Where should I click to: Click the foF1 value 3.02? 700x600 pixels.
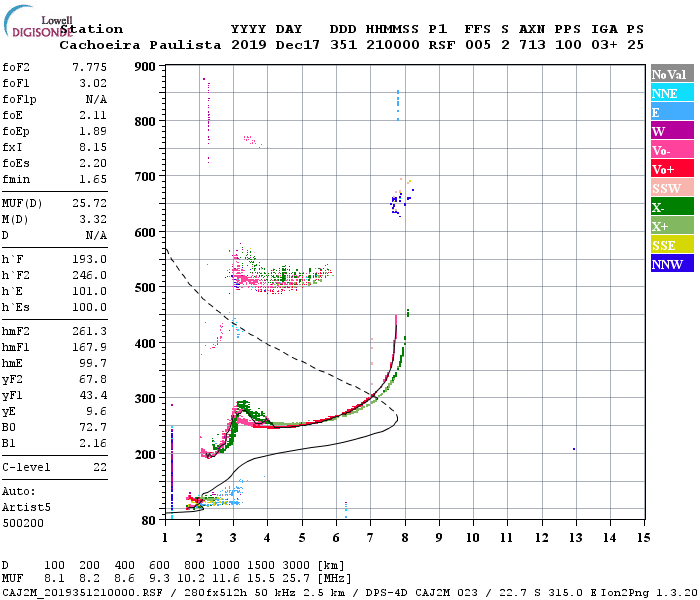tap(93, 83)
